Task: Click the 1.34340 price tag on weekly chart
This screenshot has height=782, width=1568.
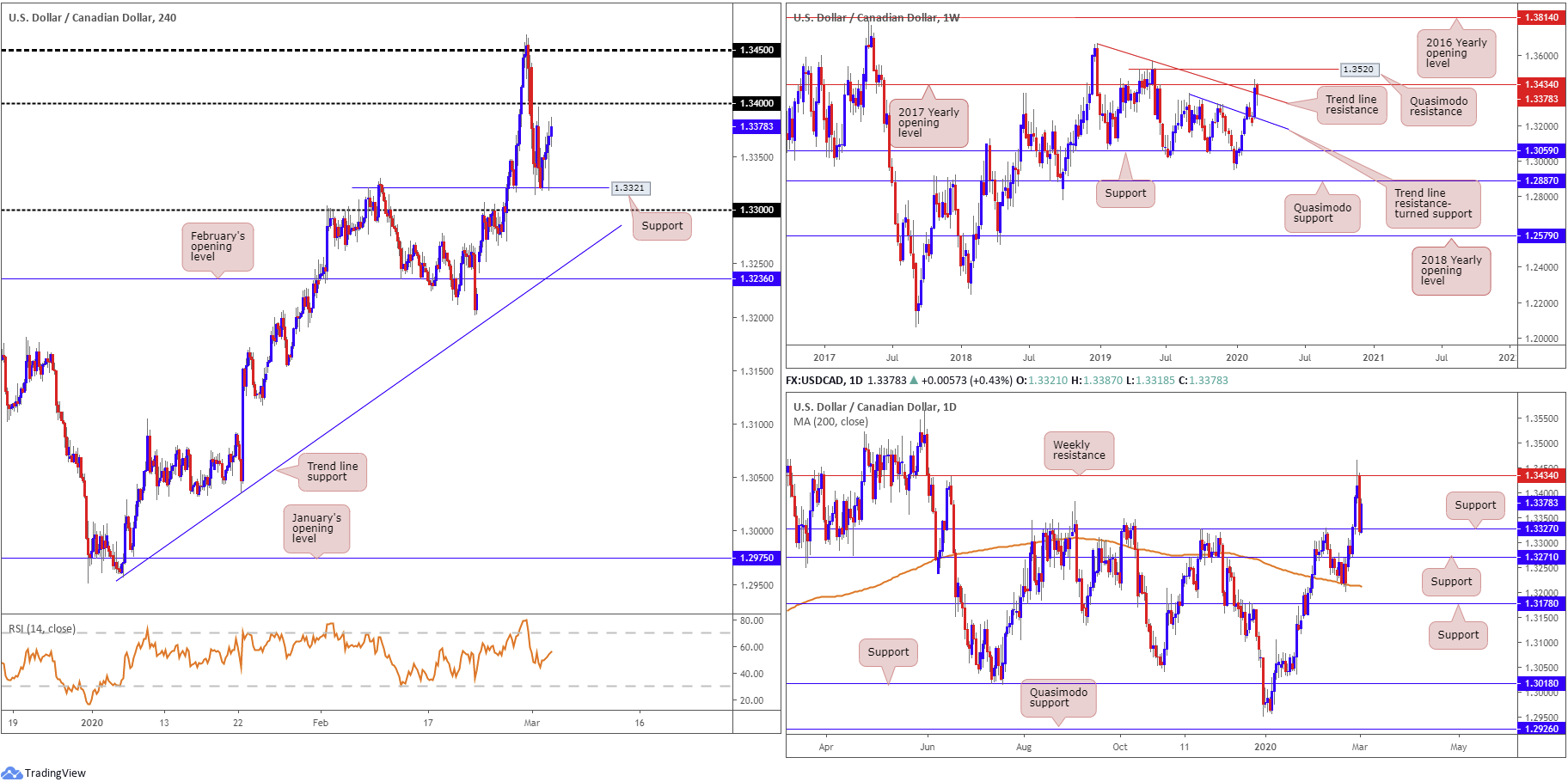Action: [1541, 84]
